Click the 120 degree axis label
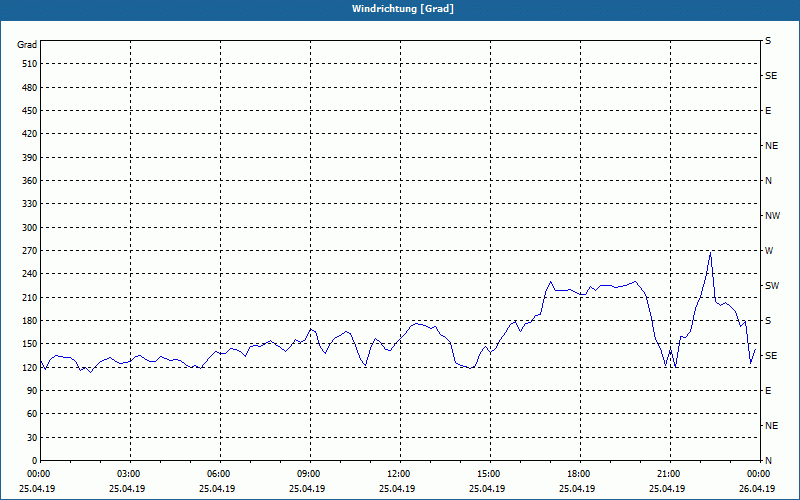 [x=30, y=367]
